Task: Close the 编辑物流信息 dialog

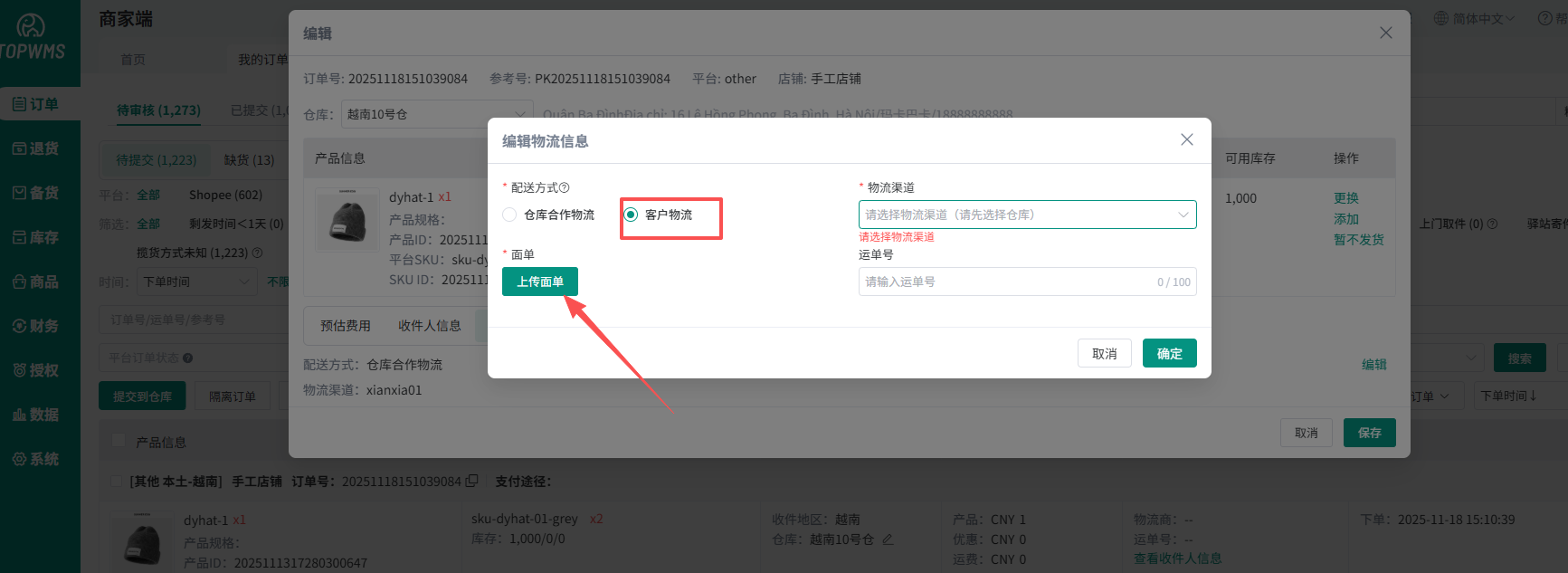Action: [1187, 139]
